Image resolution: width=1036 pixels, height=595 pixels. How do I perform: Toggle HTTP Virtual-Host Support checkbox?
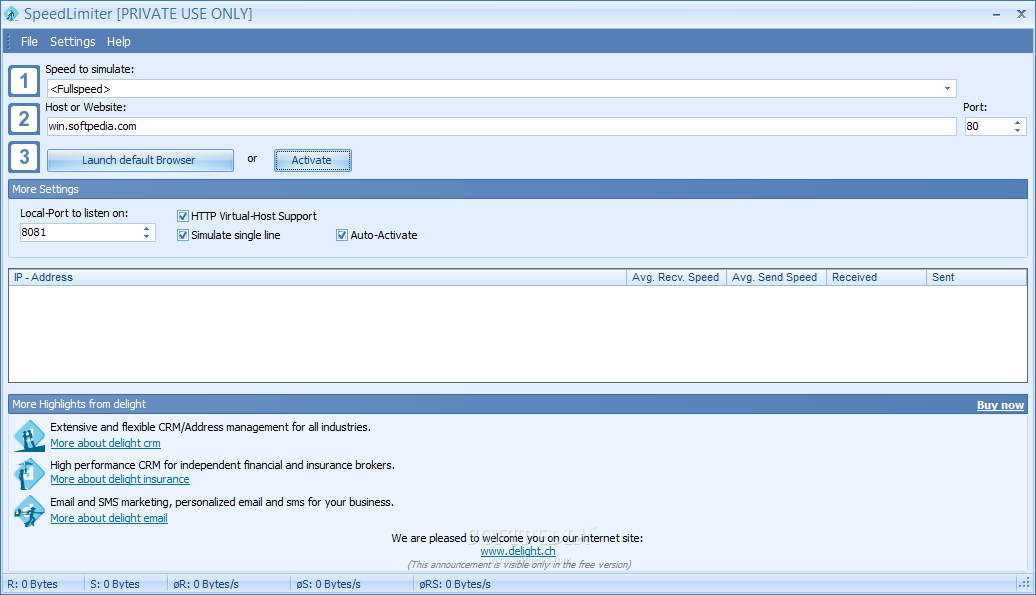pyautogui.click(x=183, y=216)
